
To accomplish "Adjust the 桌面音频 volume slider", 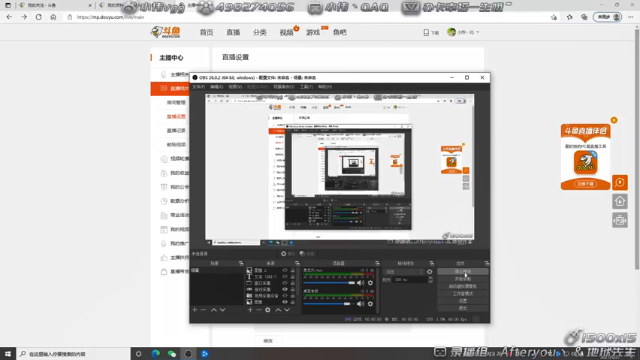I will point(329,304).
